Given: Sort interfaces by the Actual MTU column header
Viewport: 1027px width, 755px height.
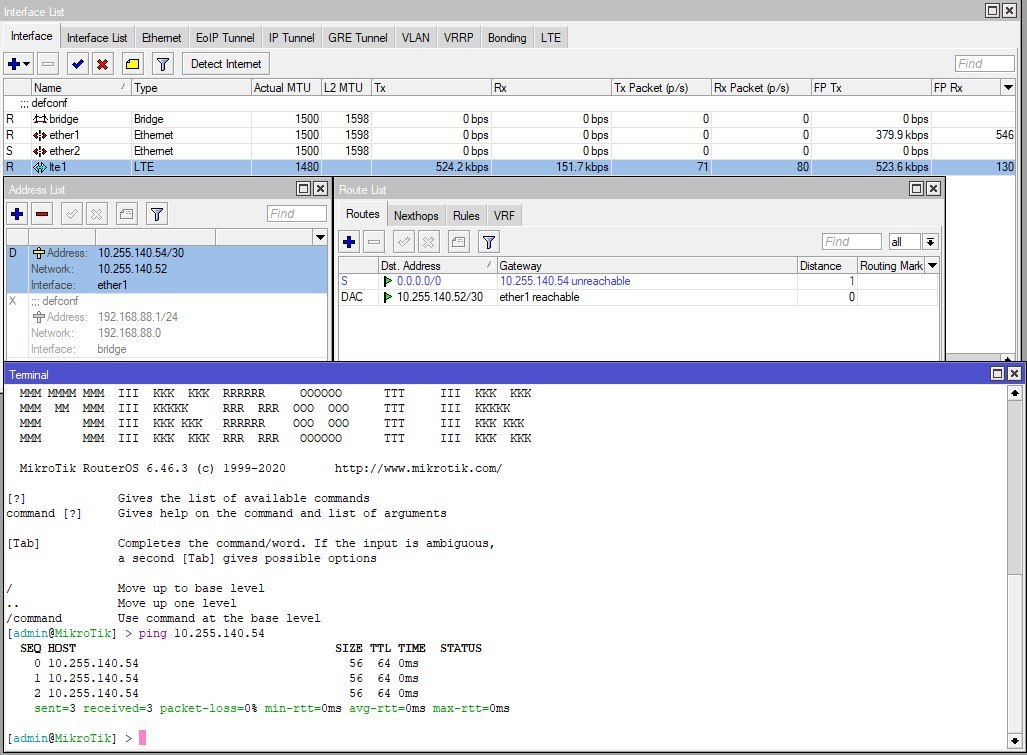Looking at the screenshot, I should pos(286,87).
